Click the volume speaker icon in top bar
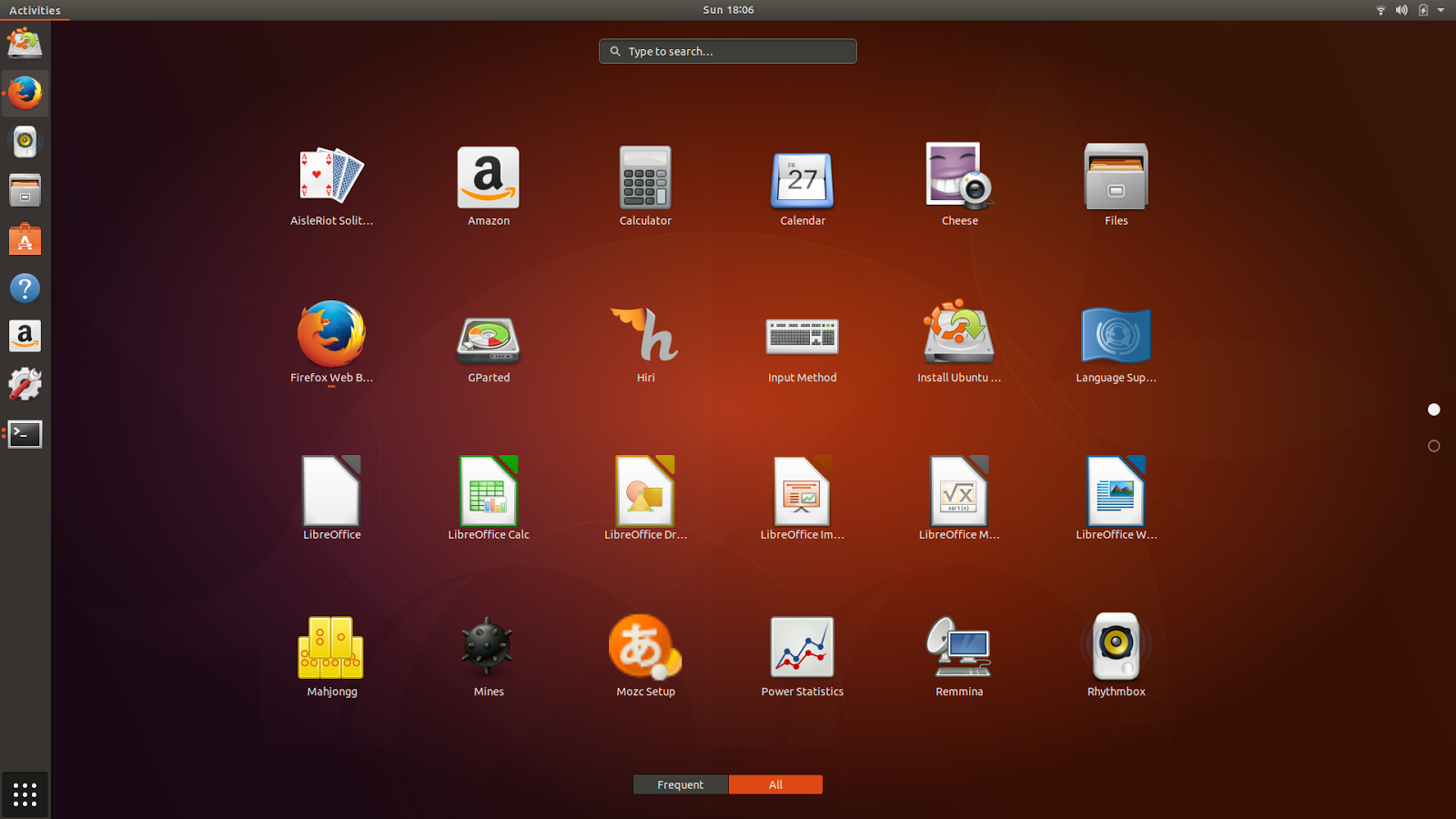1456x819 pixels. click(1401, 10)
